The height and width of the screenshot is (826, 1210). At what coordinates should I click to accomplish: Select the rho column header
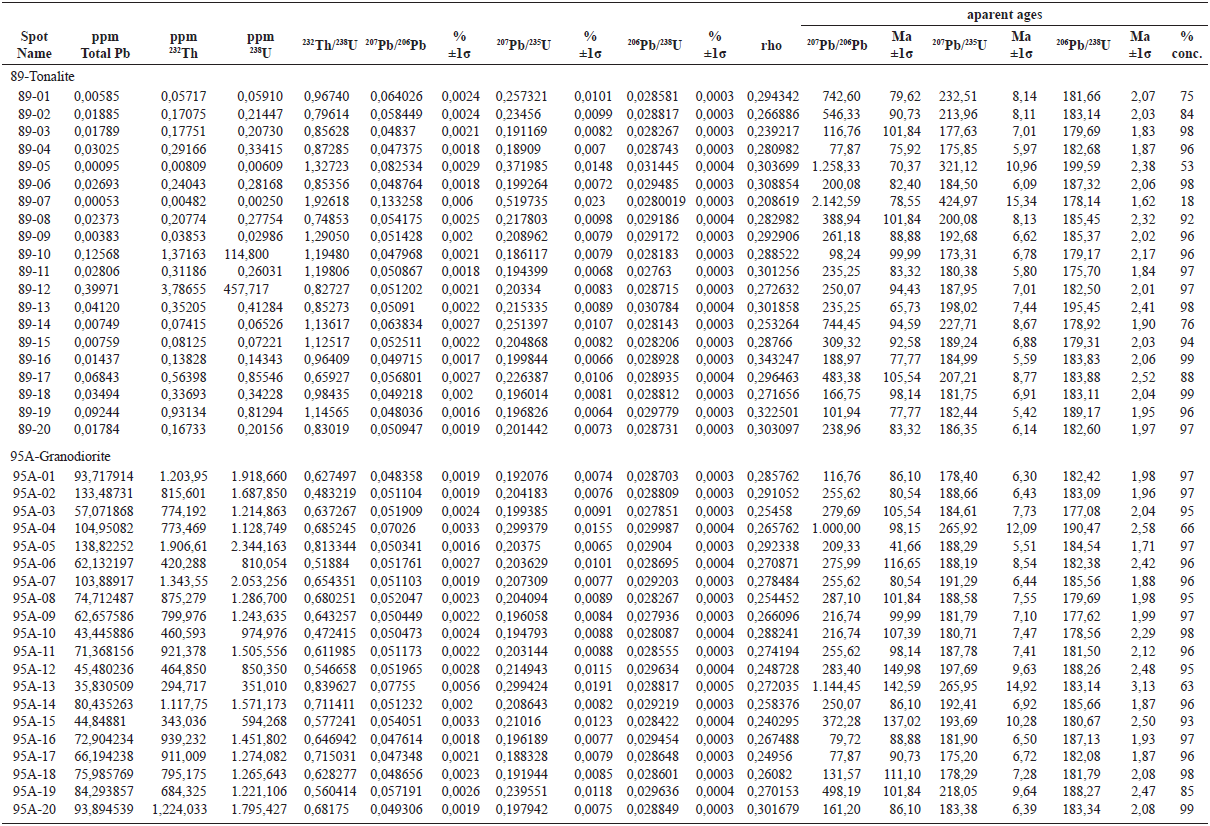tap(770, 45)
